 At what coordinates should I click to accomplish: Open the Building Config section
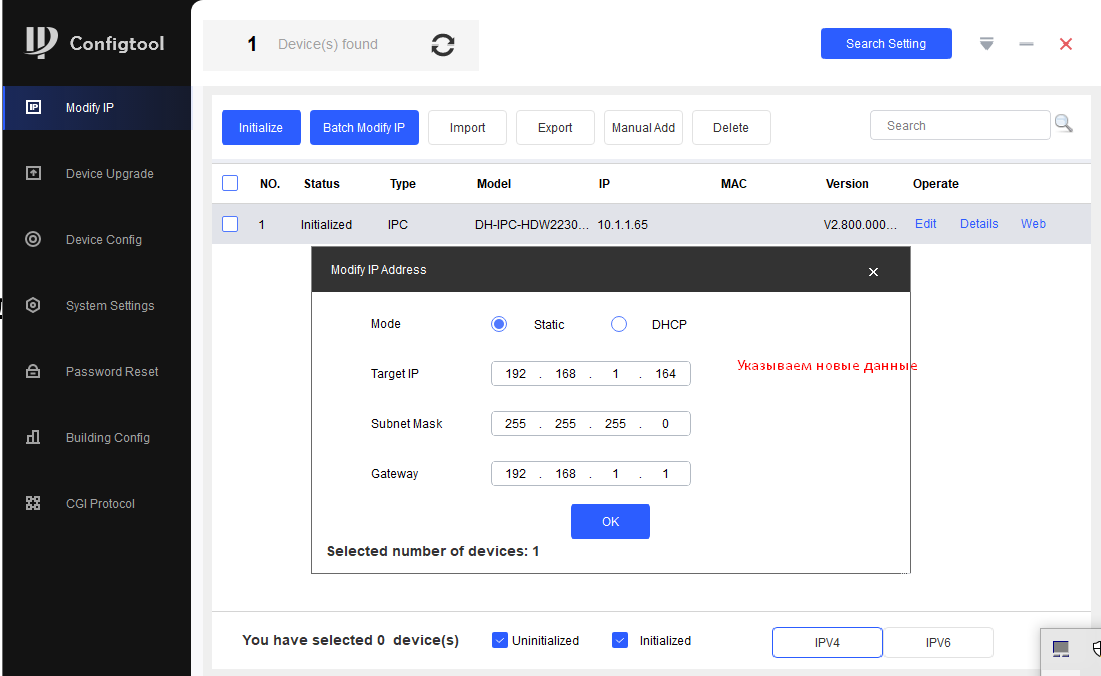point(97,437)
